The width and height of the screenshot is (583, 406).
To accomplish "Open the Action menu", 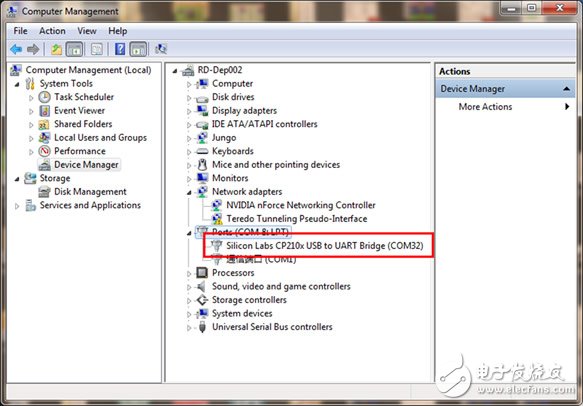I will [52, 31].
